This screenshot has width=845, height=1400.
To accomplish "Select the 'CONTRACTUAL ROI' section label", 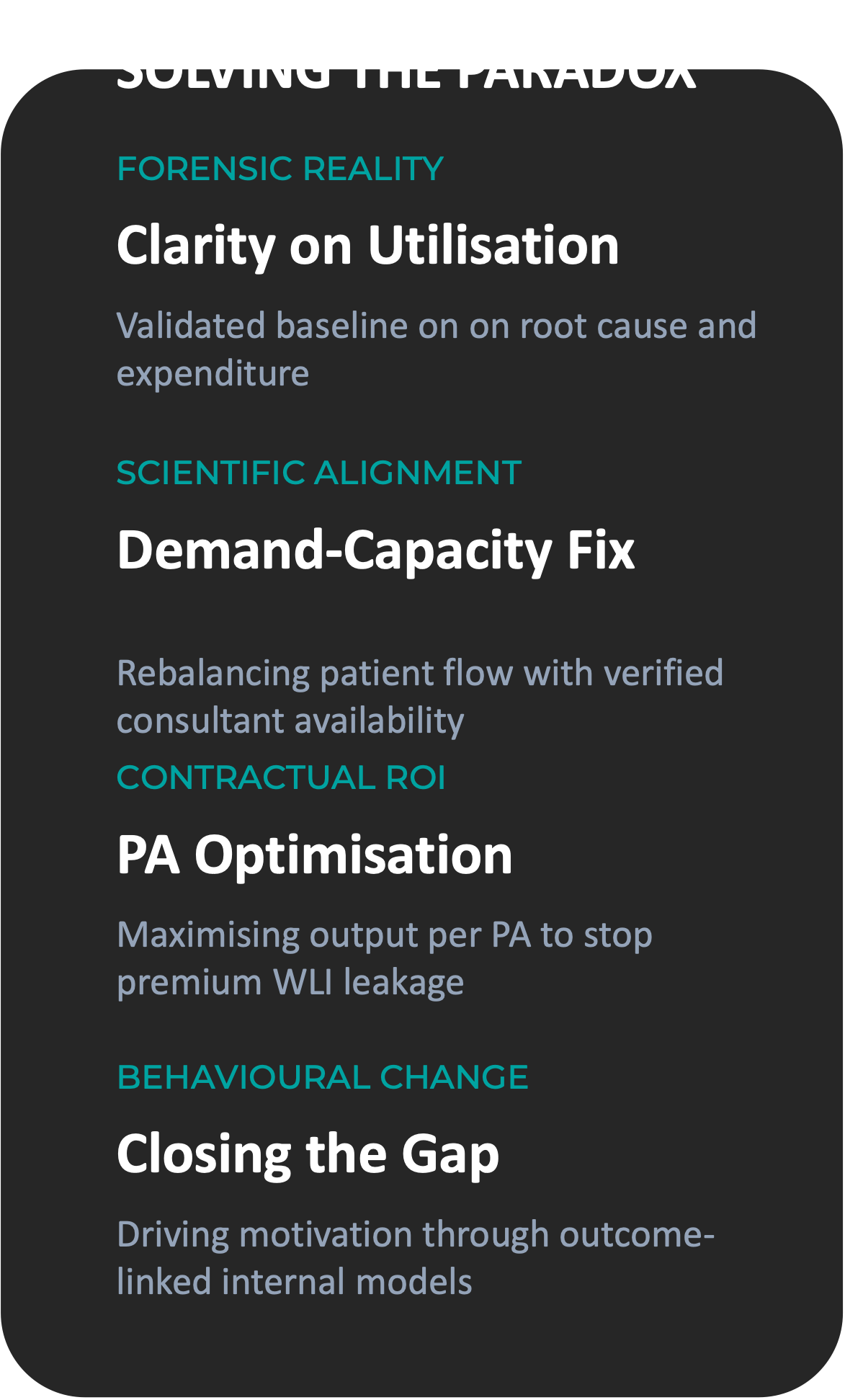I will [281, 778].
